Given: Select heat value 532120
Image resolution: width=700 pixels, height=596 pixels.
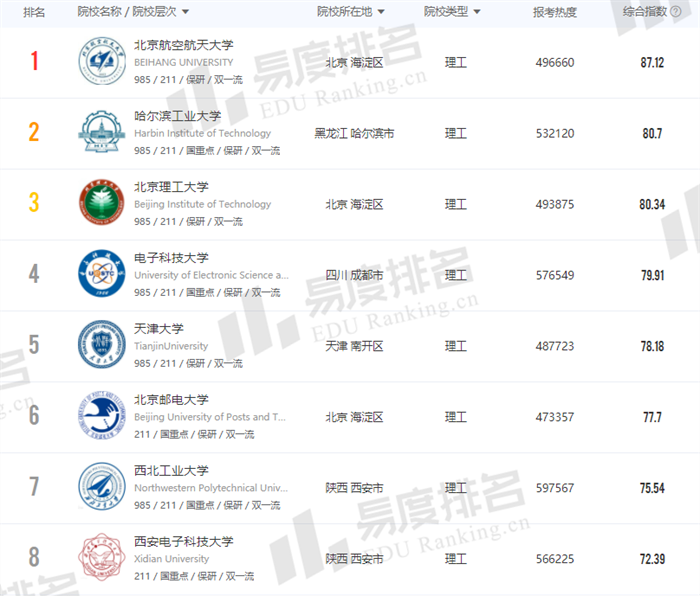Looking at the screenshot, I should coord(555,133).
